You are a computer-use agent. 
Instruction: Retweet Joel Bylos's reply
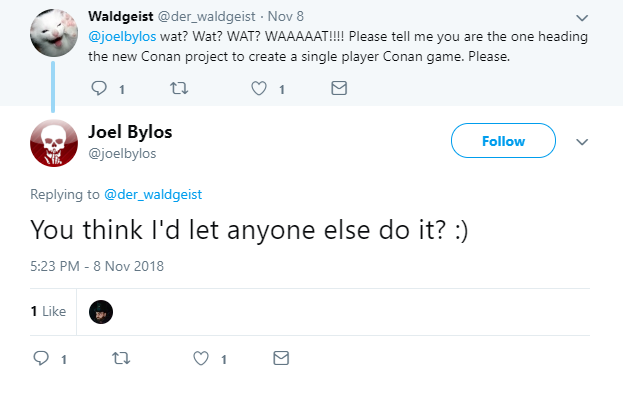[x=121, y=358]
